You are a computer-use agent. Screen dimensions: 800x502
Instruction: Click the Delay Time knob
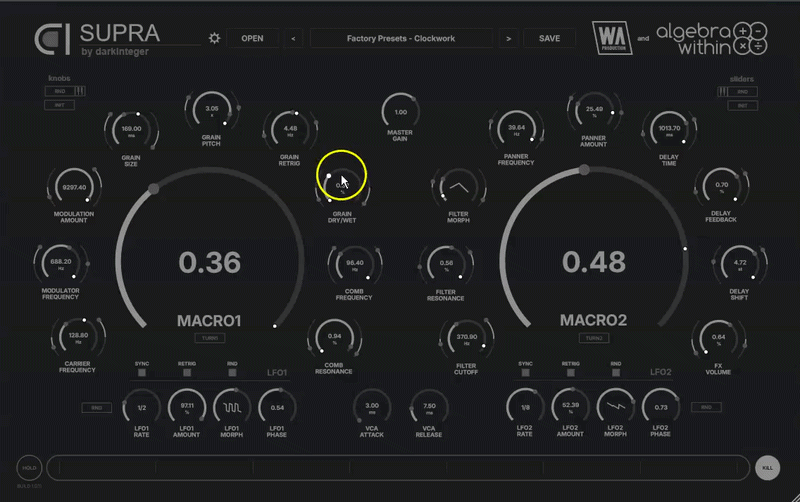[x=669, y=129]
